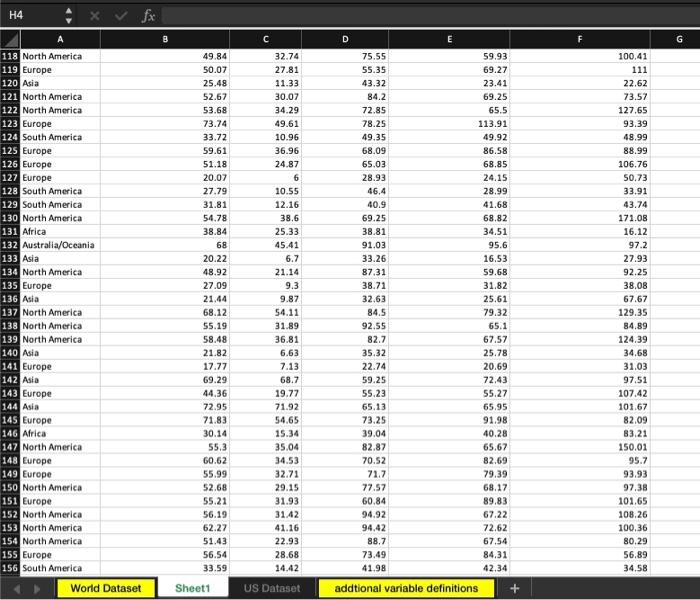The width and height of the screenshot is (700, 600).
Task: Click Asia cell in row 120
Action: 60,83
